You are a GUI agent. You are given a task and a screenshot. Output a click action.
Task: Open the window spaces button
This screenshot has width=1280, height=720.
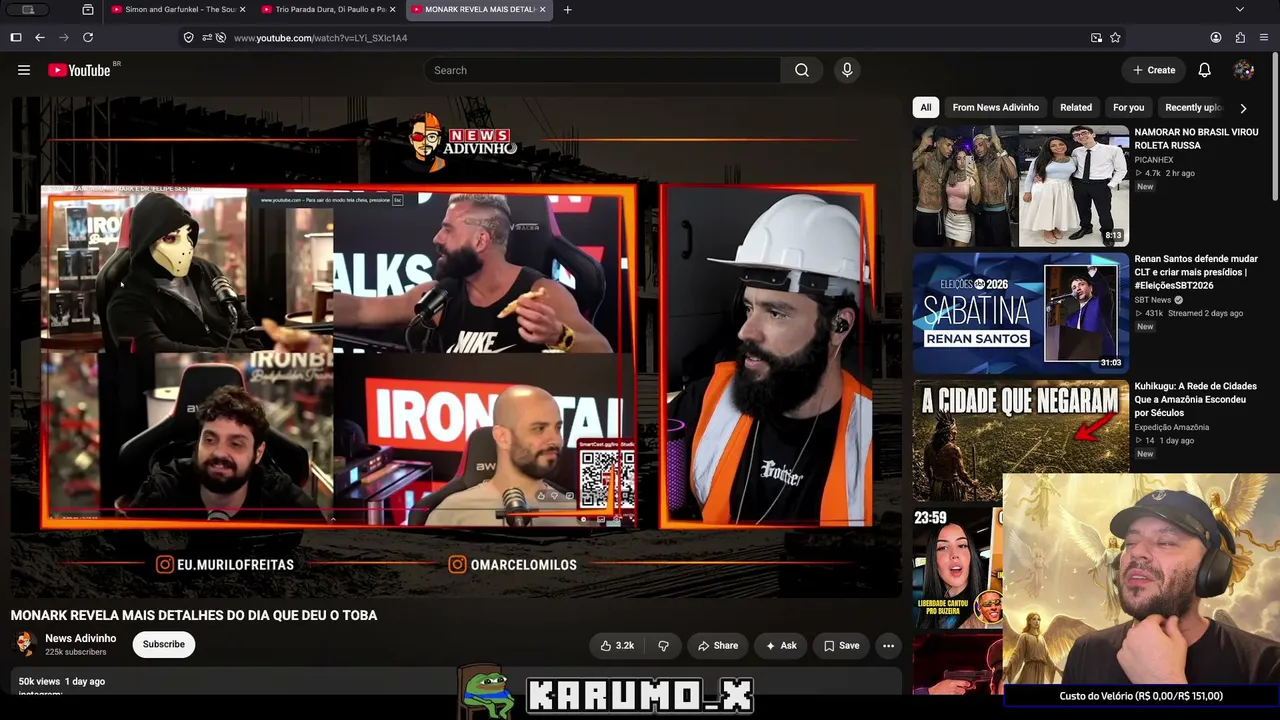(x=28, y=10)
